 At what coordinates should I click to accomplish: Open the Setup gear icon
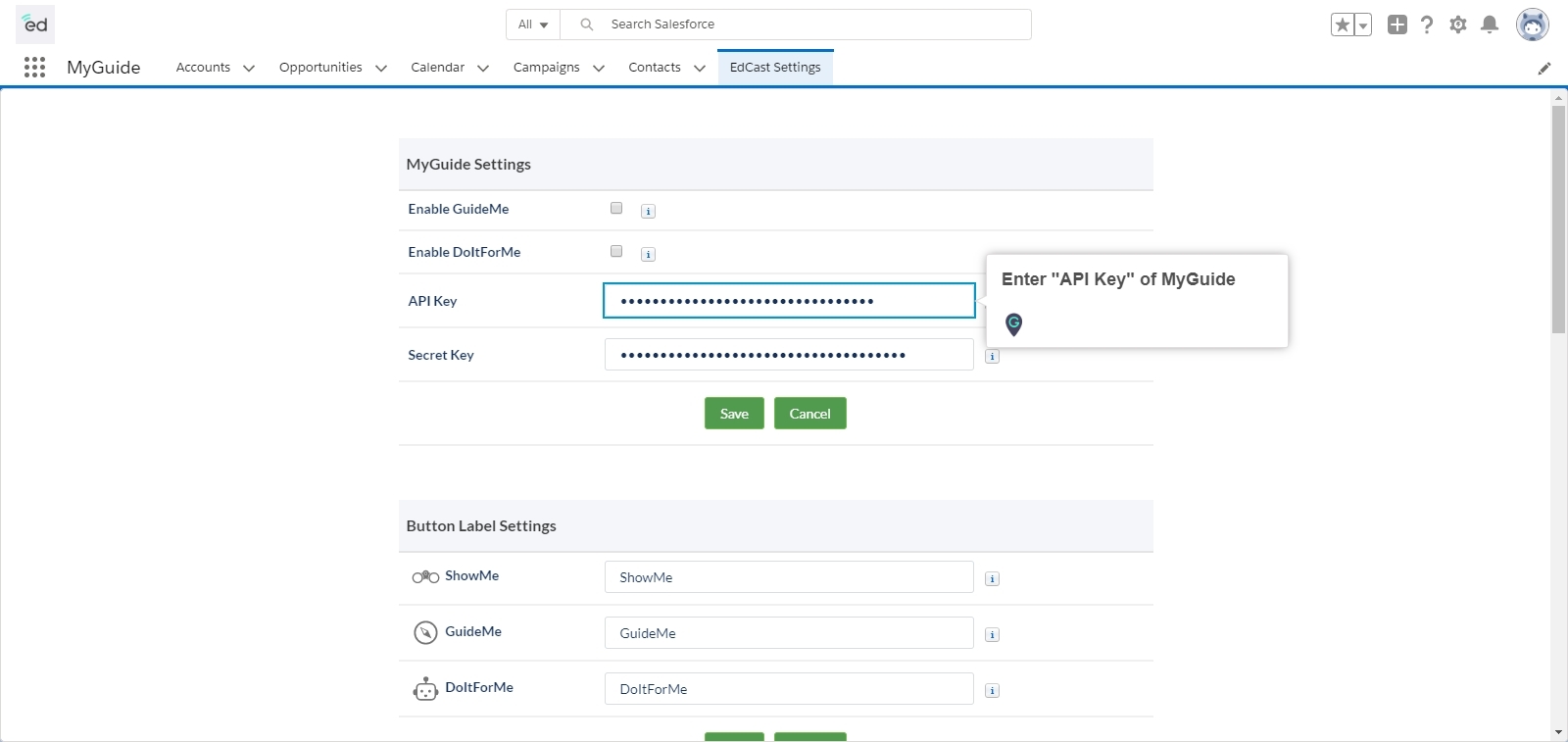[1458, 25]
